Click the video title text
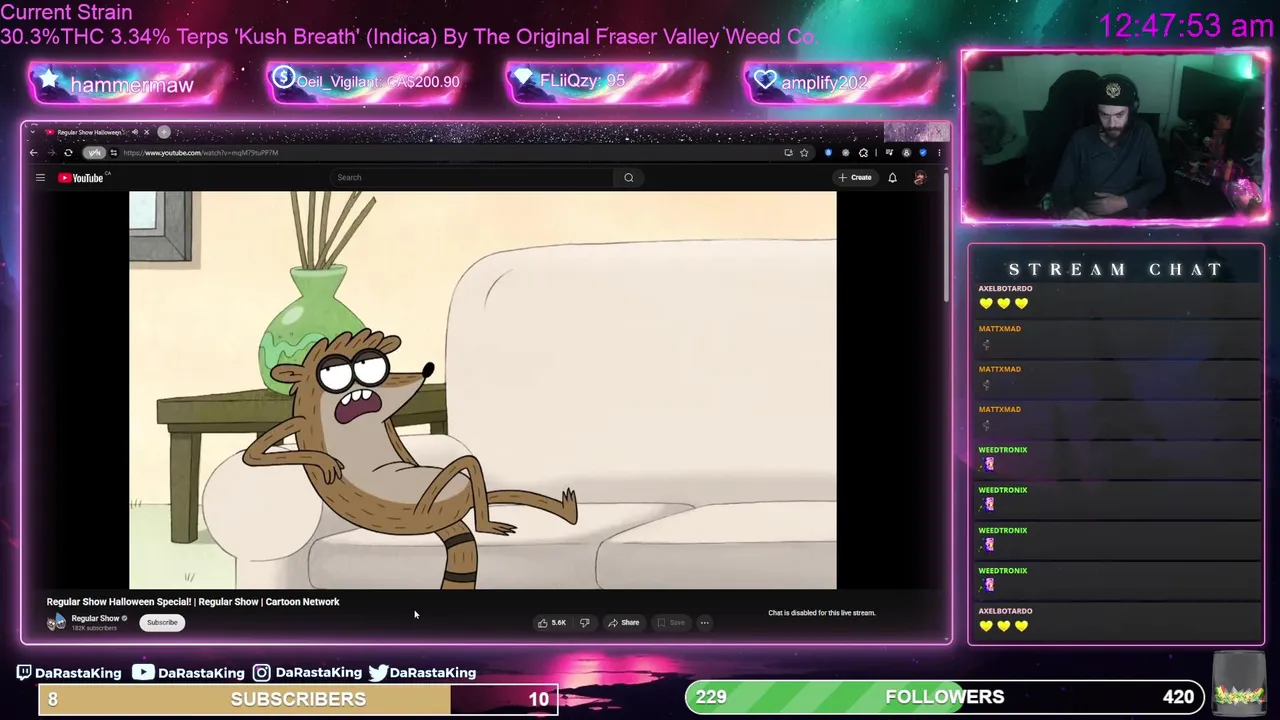The width and height of the screenshot is (1280, 720). [x=193, y=602]
